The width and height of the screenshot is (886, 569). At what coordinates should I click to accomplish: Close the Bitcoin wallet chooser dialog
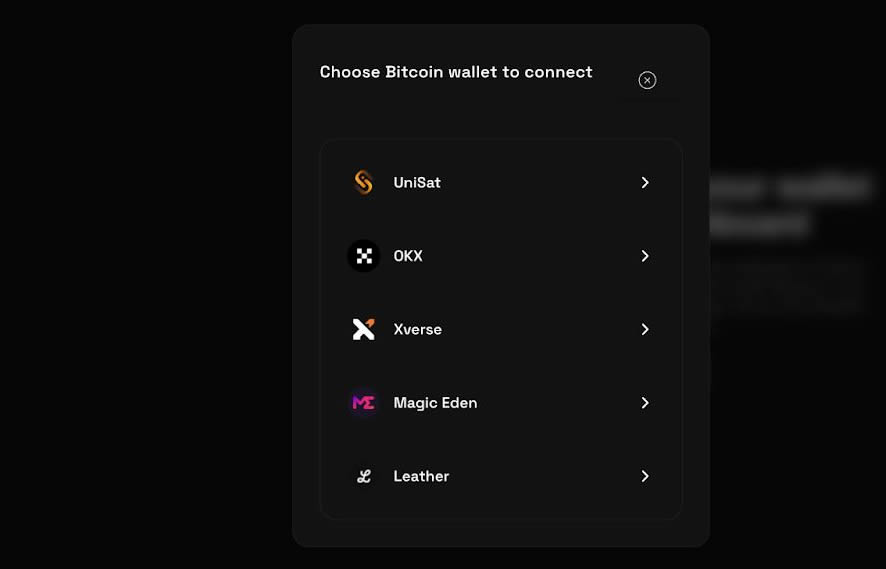point(647,80)
